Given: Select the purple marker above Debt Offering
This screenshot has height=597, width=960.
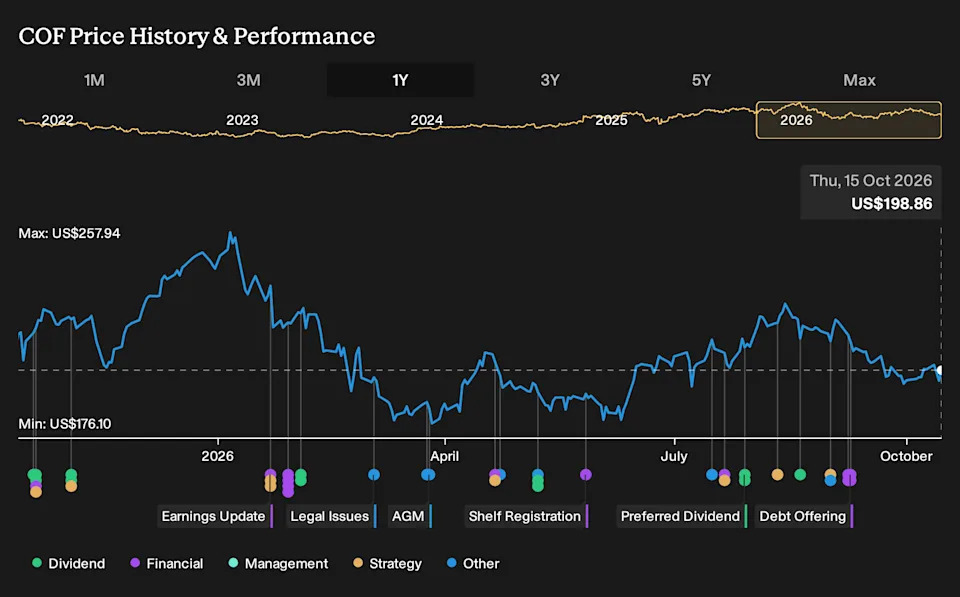Looking at the screenshot, I should (849, 477).
